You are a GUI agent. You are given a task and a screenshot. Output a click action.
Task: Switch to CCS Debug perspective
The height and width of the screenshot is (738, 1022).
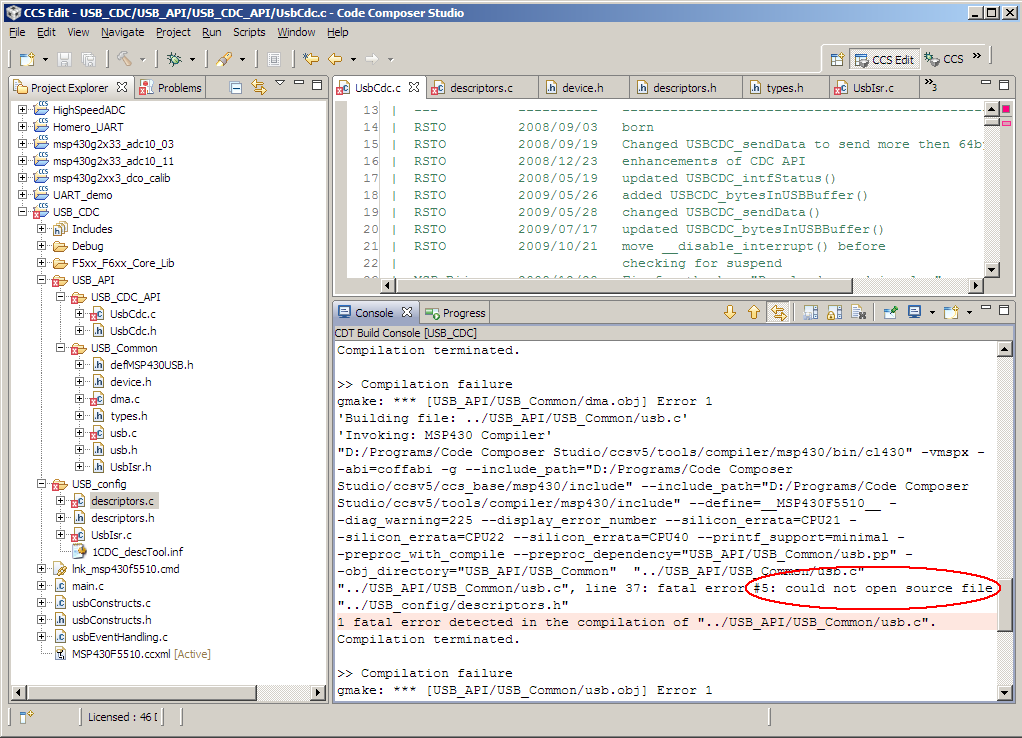(x=944, y=59)
